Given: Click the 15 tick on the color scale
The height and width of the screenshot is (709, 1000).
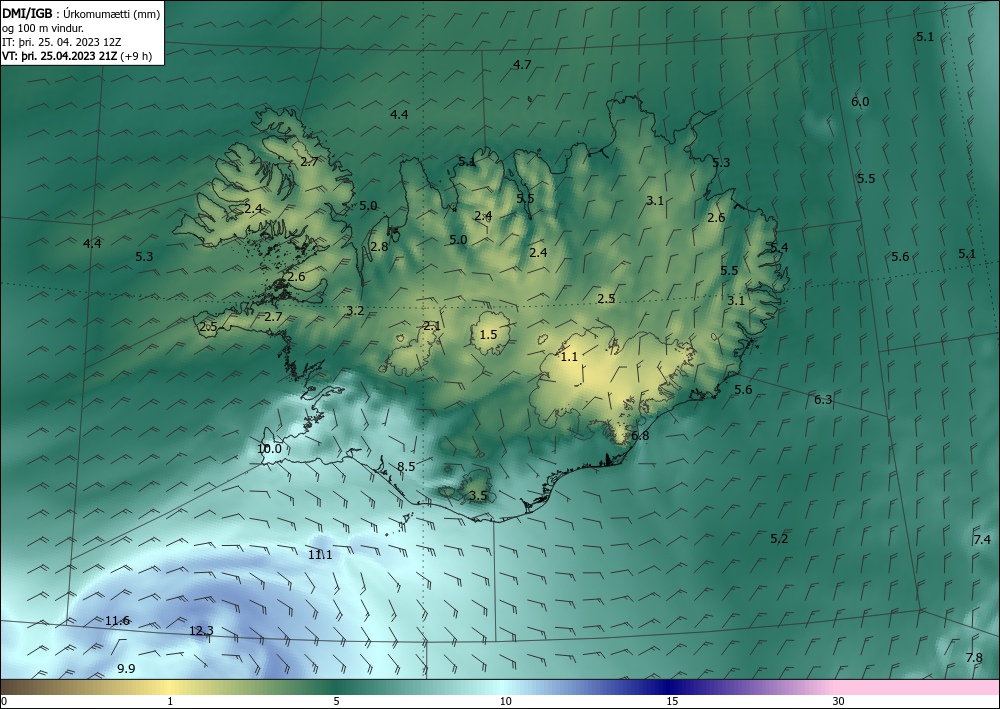Looking at the screenshot, I should click(672, 701).
